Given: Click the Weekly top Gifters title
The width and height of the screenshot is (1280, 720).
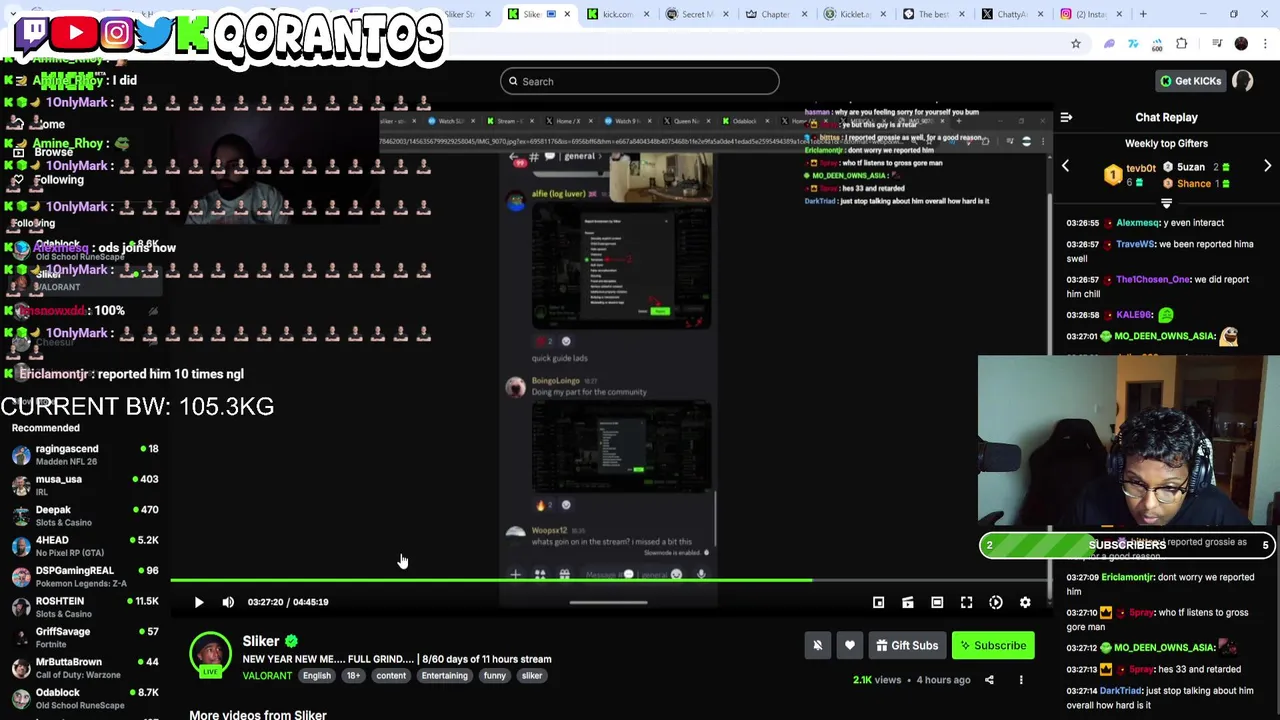Looking at the screenshot, I should click(x=1166, y=143).
